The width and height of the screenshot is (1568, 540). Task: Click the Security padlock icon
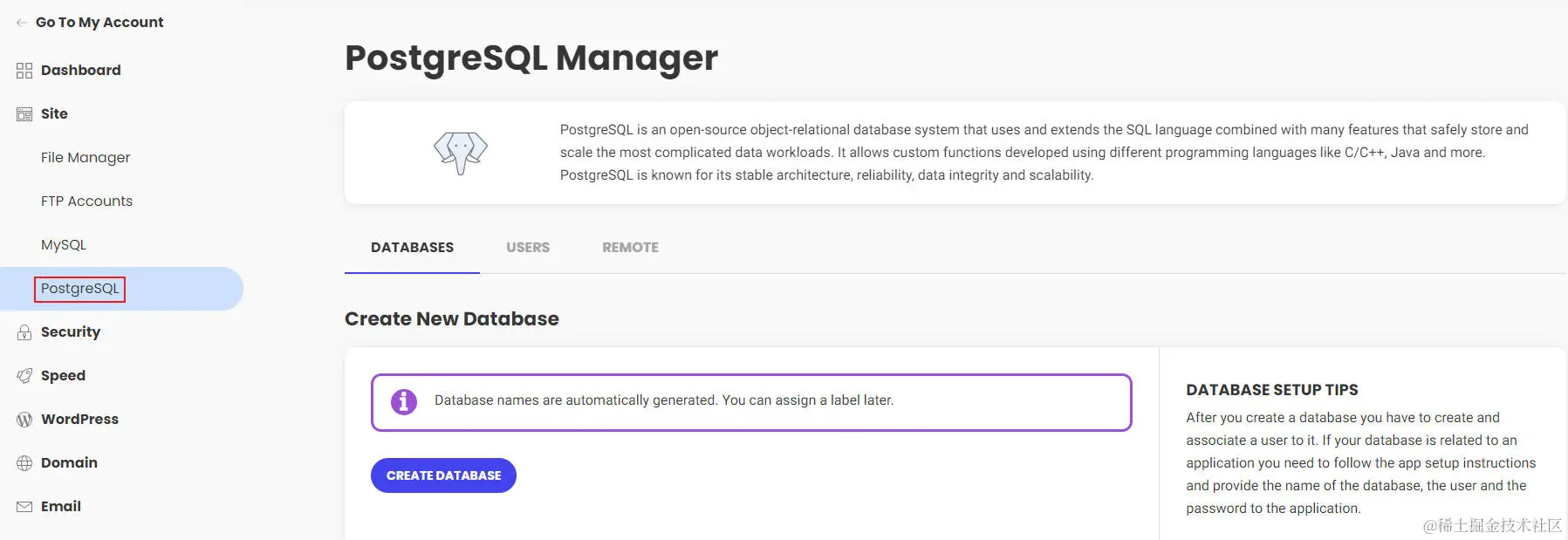point(24,332)
